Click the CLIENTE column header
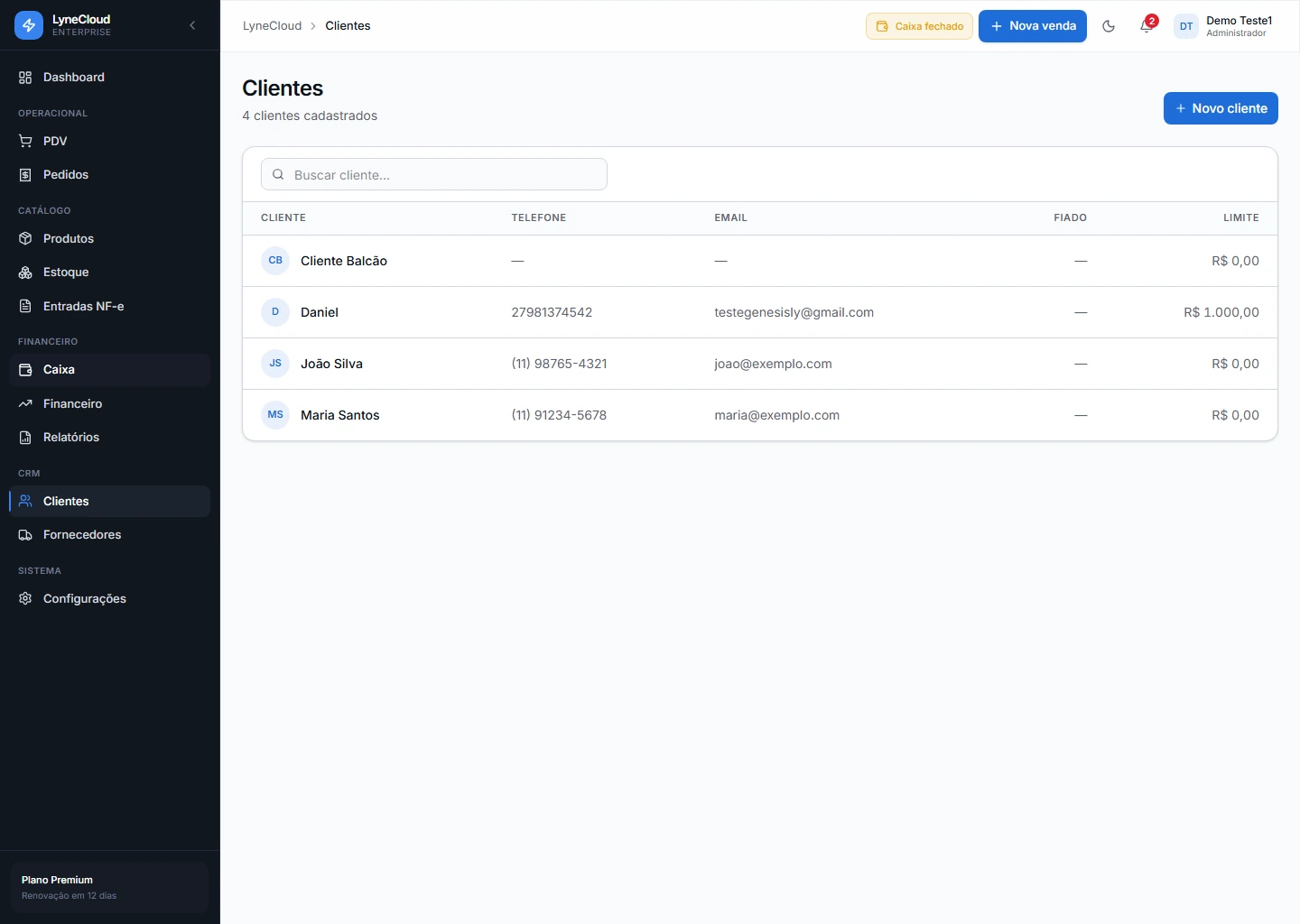Screen dimensions: 1300x924 (x=283, y=217)
